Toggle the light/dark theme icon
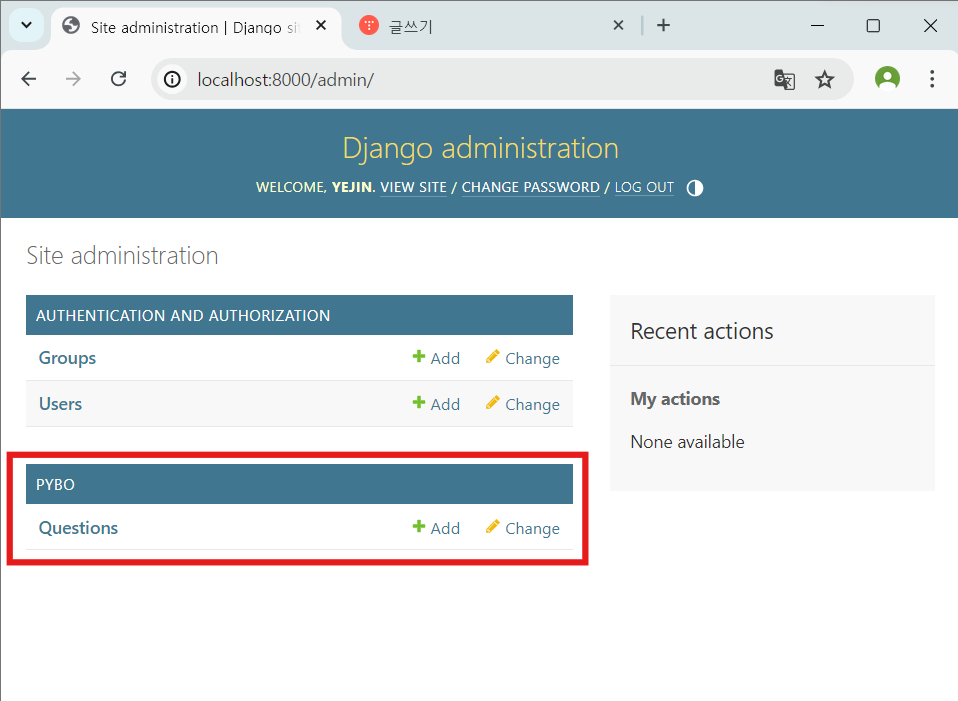 tap(695, 188)
